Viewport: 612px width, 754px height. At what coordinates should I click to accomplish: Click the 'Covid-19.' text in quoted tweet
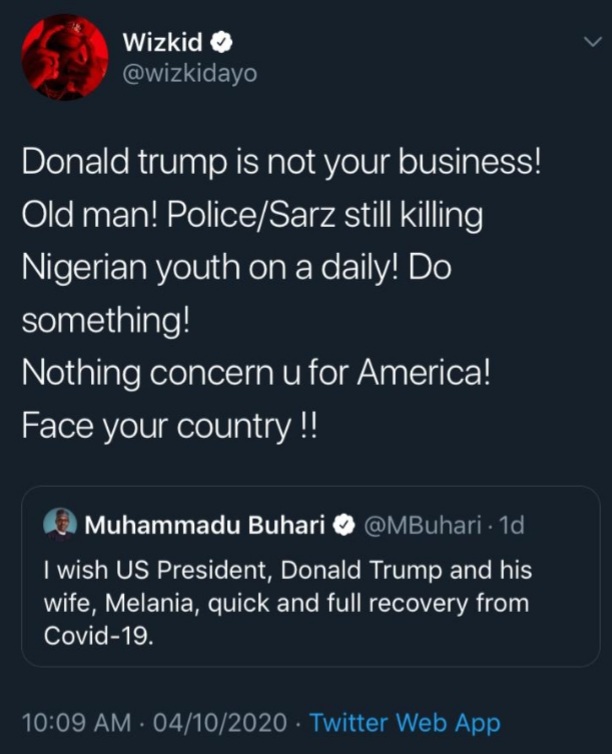point(98,637)
